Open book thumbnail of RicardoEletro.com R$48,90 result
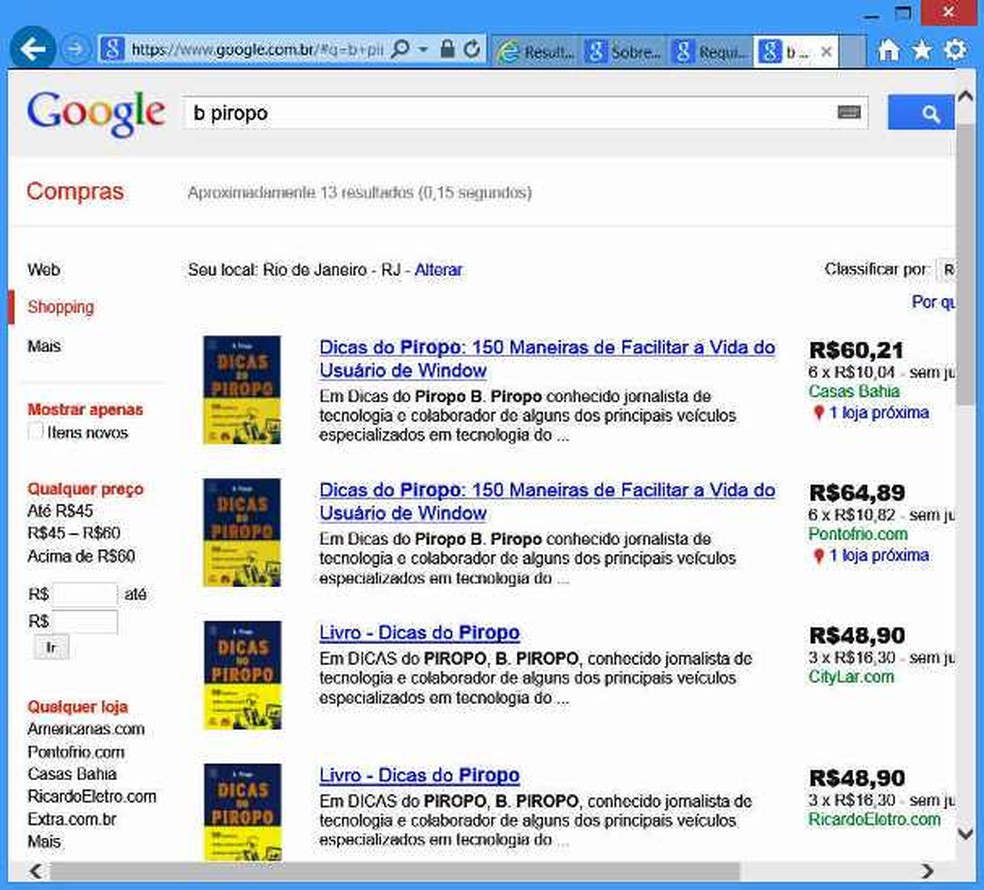984x890 pixels. click(x=242, y=812)
